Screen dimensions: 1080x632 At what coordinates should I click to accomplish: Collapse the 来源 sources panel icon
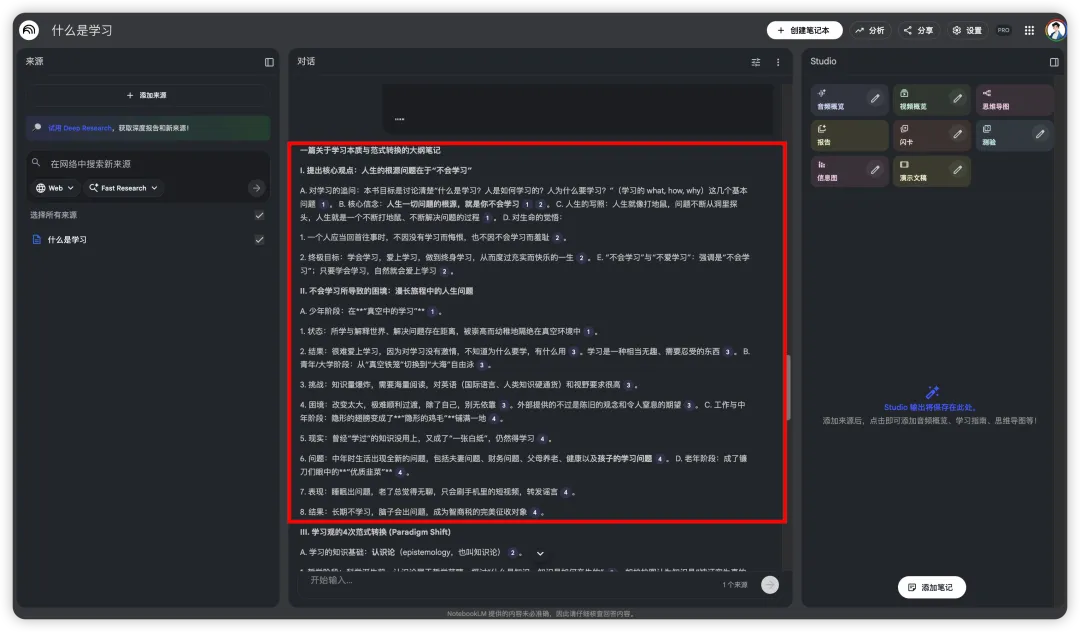tap(269, 62)
